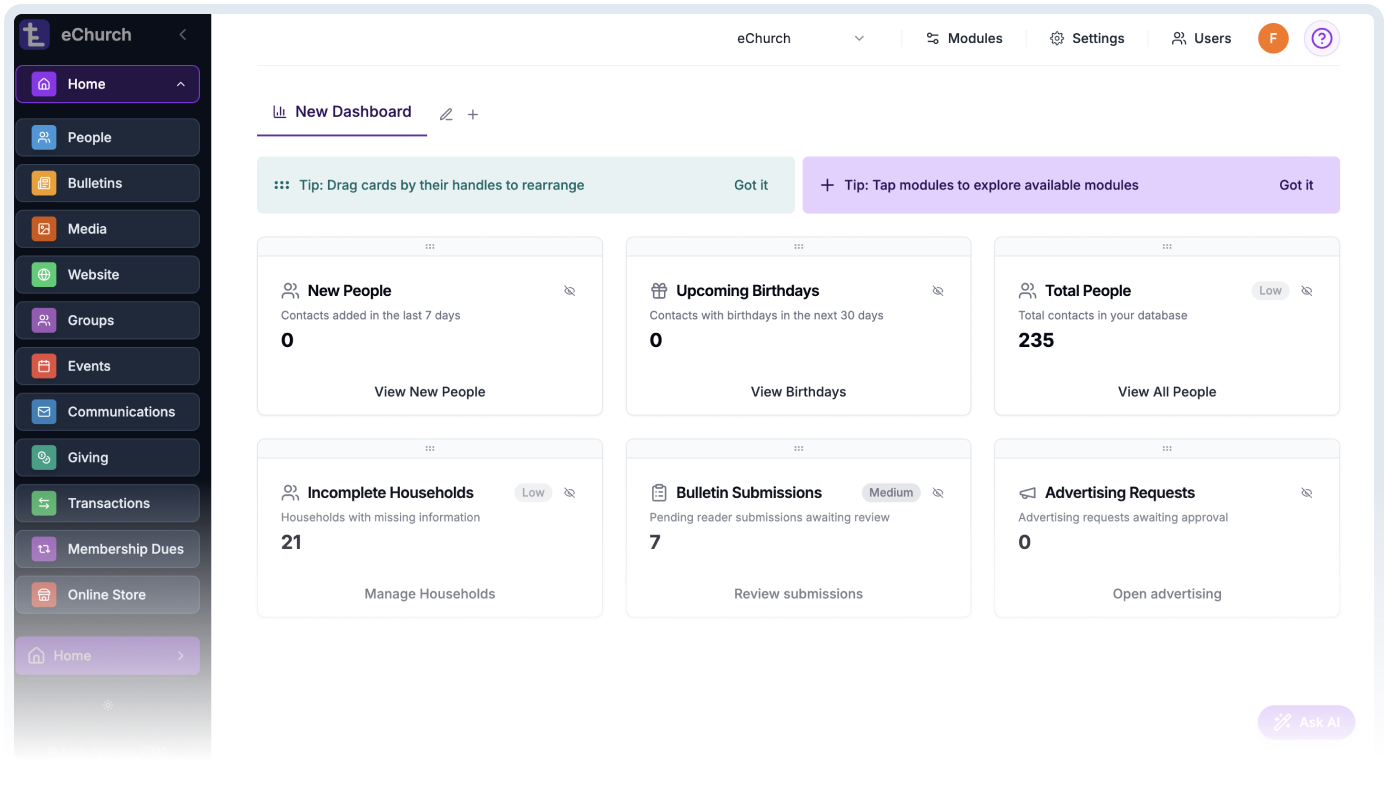
Task: Open the Users menu in the top bar
Action: (1201, 38)
